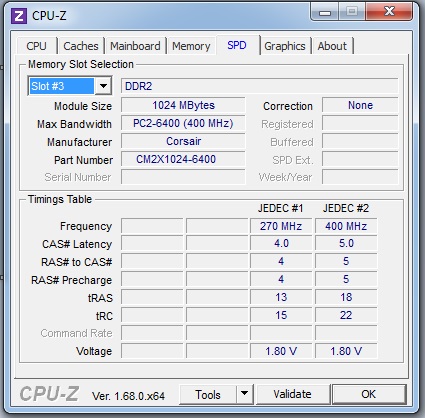The image size is (425, 418).
Task: Open the Slot #3 dropdown arrow
Action: pos(103,86)
